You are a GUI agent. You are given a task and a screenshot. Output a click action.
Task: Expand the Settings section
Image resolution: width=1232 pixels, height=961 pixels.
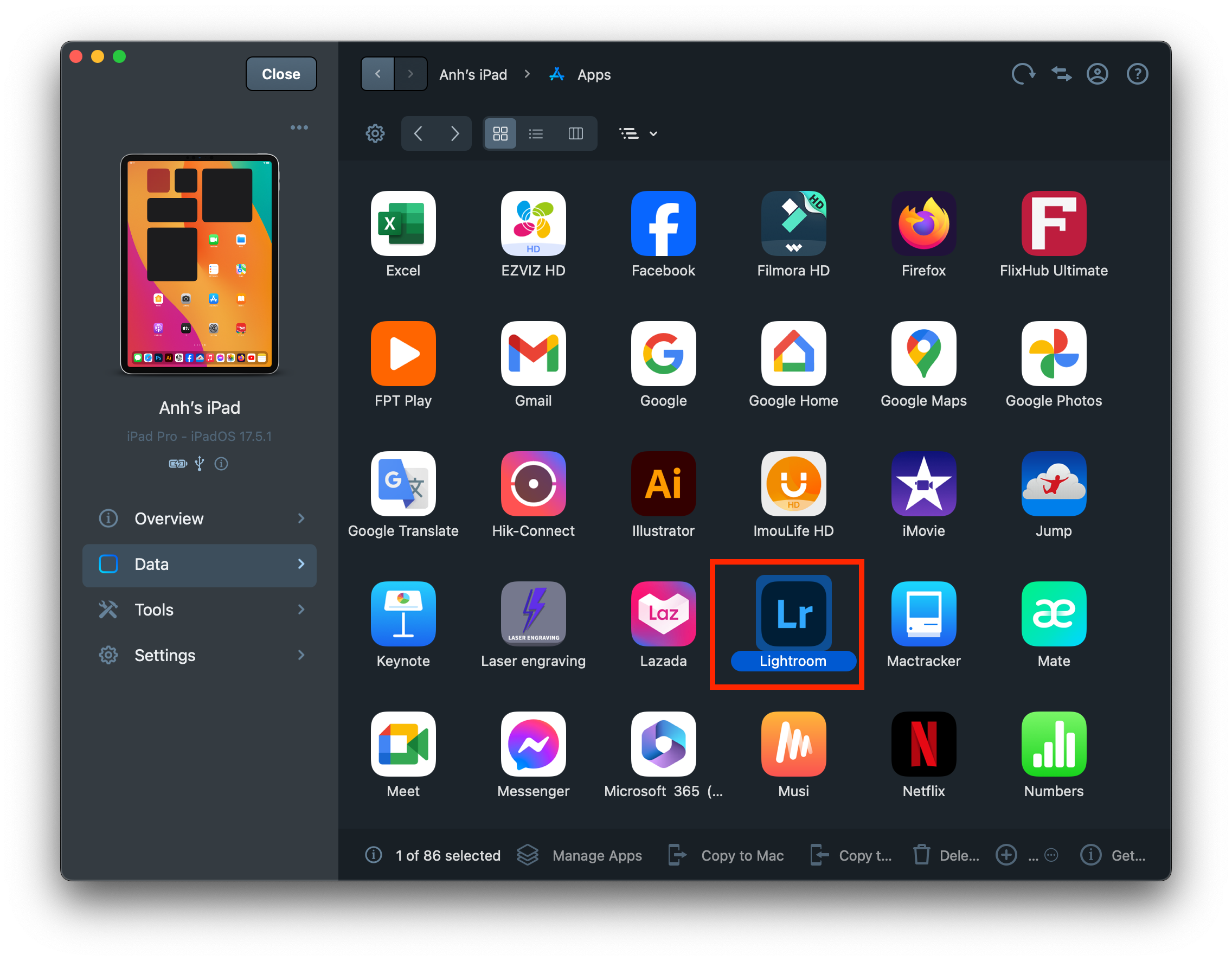click(200, 655)
